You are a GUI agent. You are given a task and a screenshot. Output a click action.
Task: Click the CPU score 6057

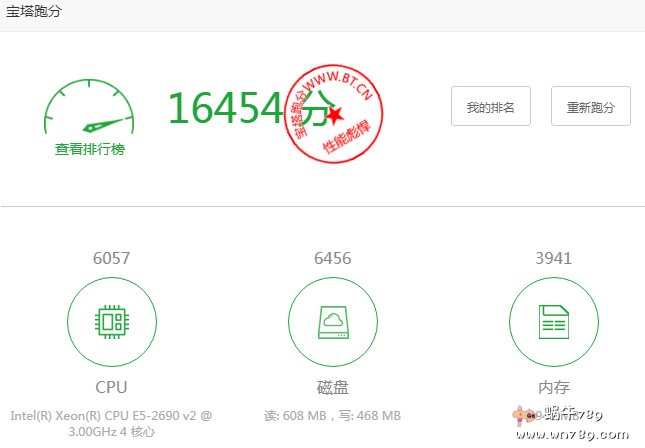point(111,258)
